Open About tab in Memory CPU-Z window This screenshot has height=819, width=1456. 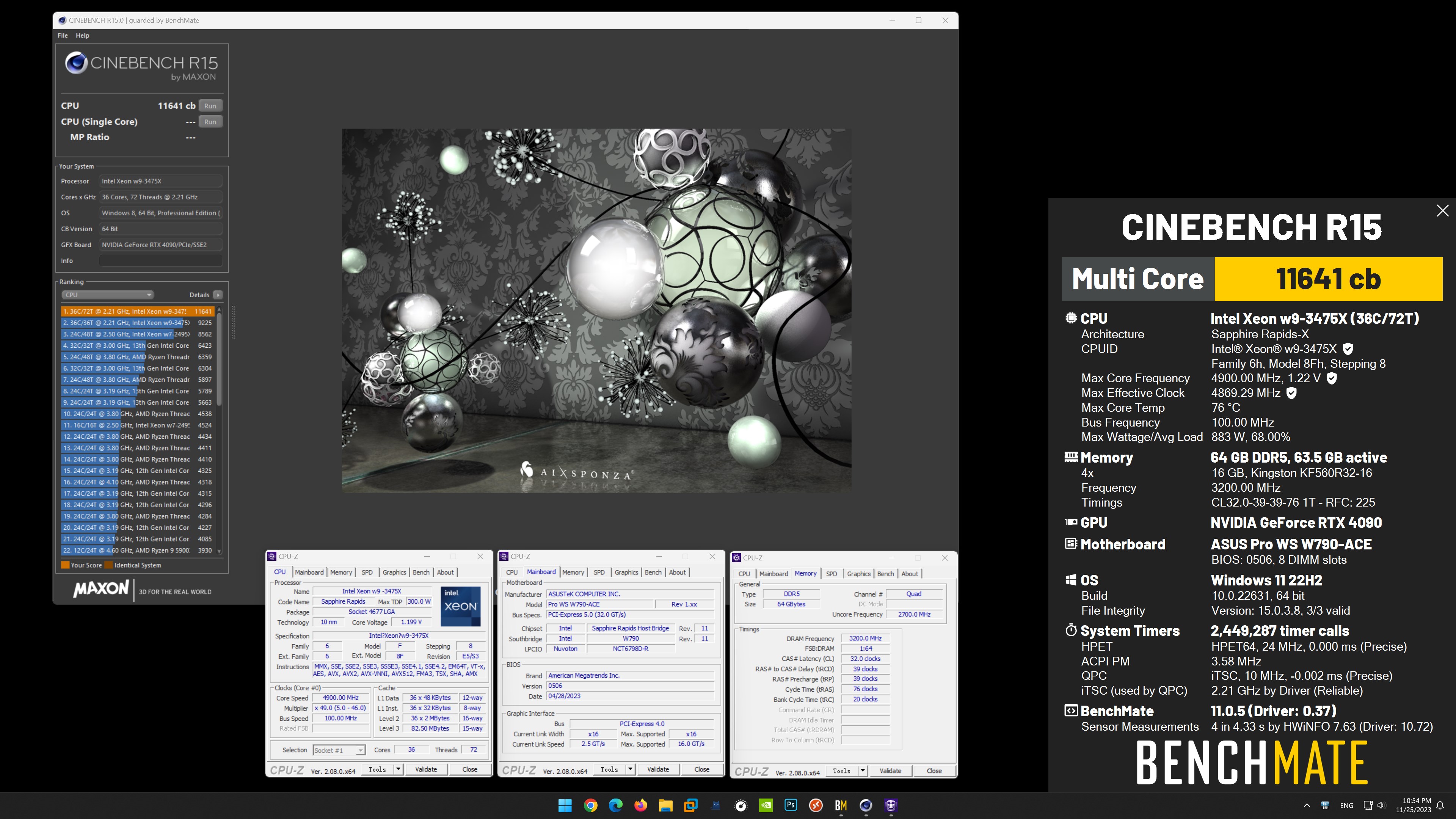[910, 574]
